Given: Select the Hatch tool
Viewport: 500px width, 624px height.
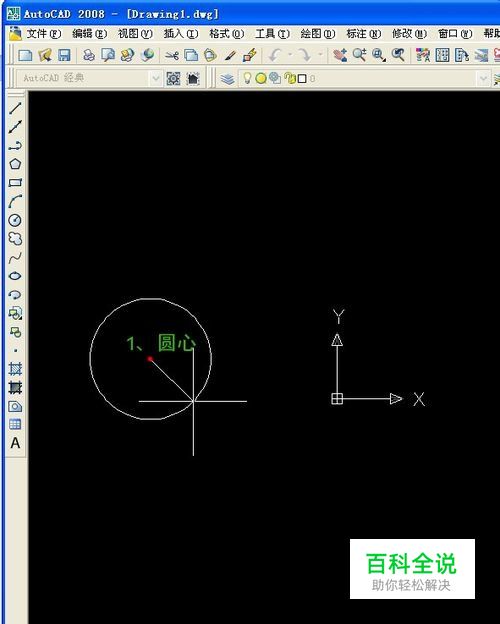Looking at the screenshot, I should 15,369.
